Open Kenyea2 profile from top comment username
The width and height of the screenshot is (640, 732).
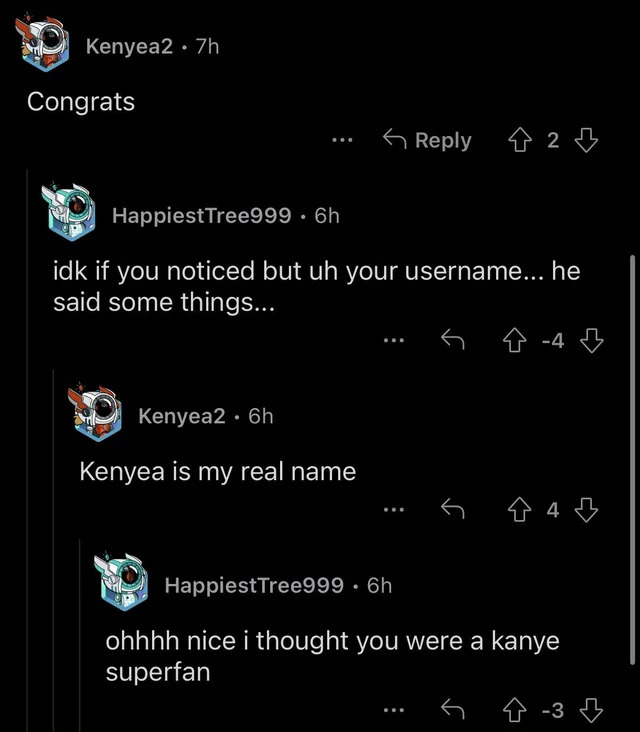(129, 46)
